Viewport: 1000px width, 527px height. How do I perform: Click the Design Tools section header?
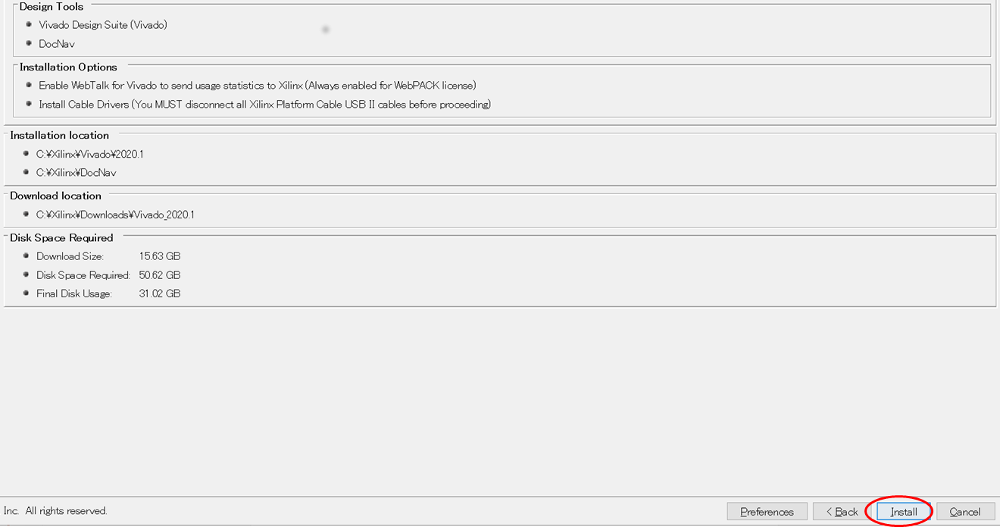[x=52, y=7]
